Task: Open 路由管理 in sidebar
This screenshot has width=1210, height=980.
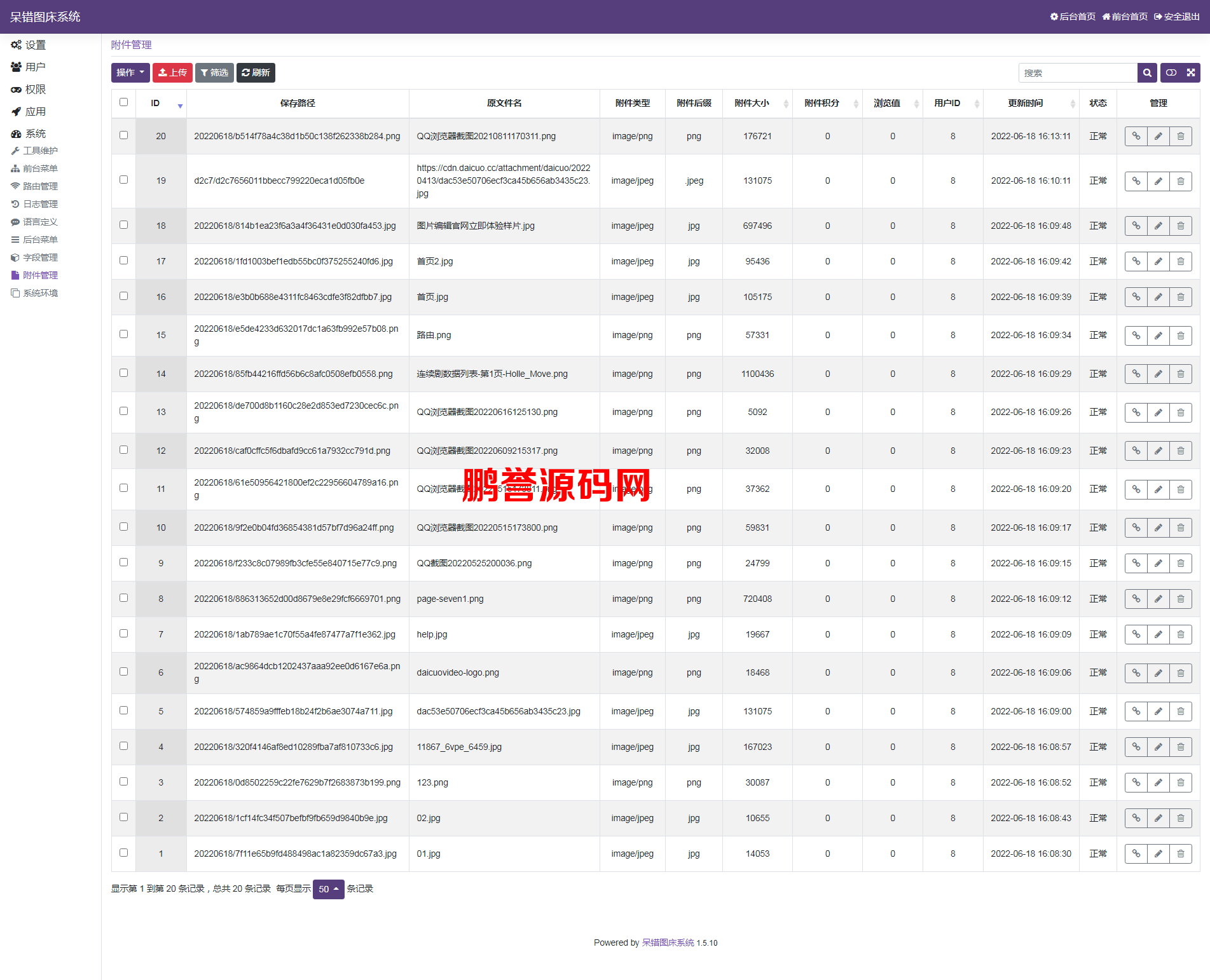Action: pyautogui.click(x=35, y=187)
